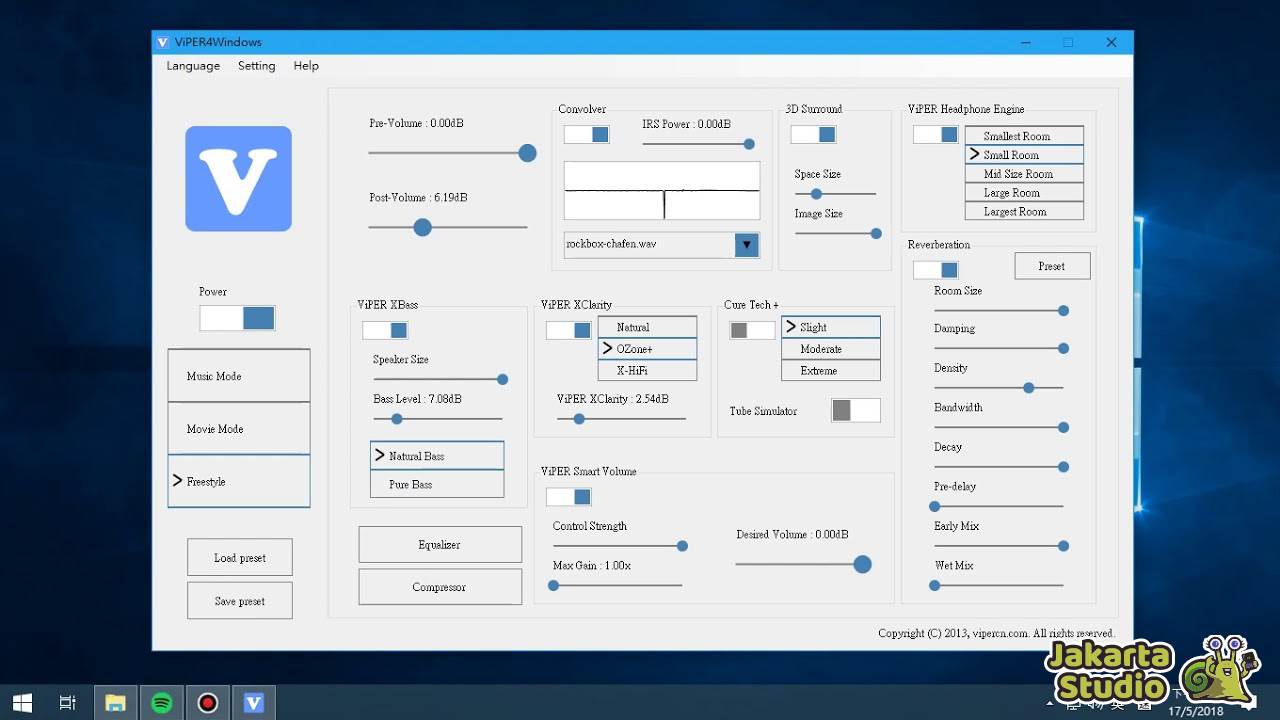1280x720 pixels.
Task: Switch XBass to Pure Bass mode
Action: click(x=436, y=484)
